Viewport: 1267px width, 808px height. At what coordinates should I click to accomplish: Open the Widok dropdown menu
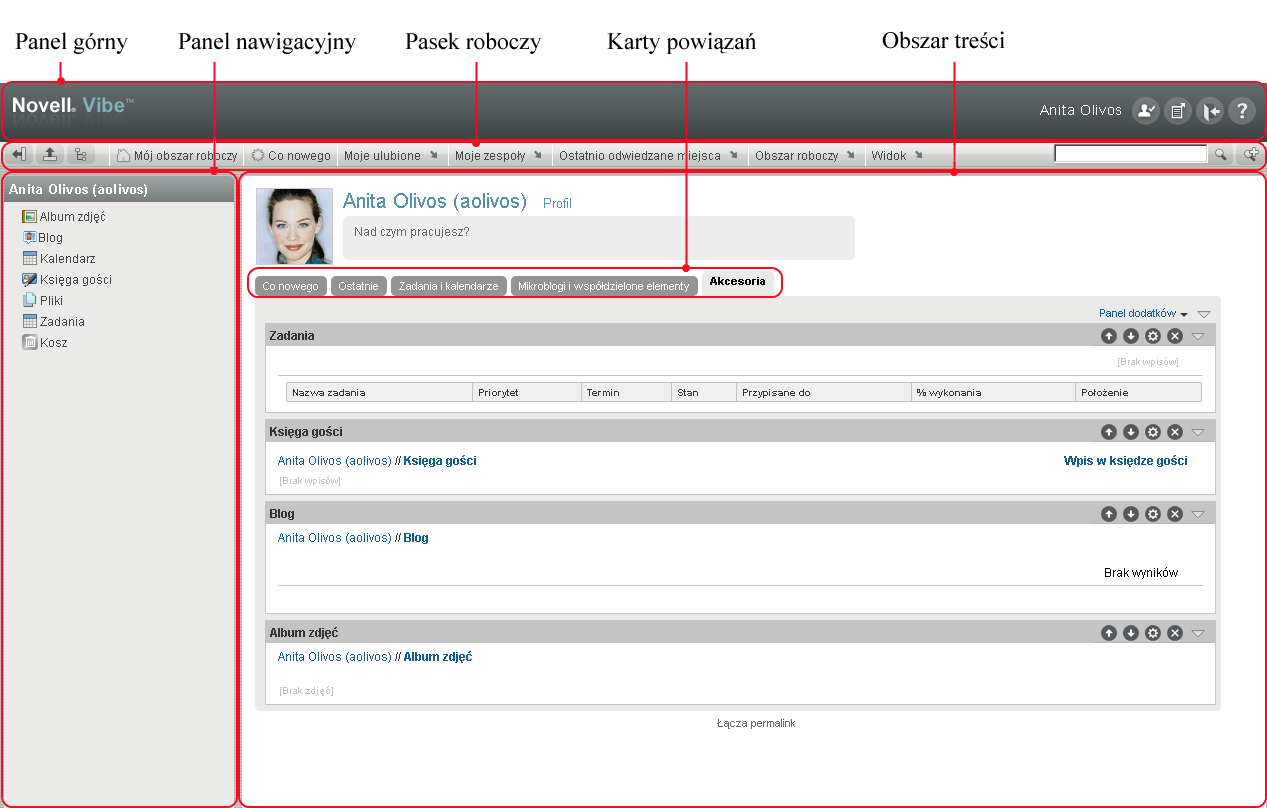coord(897,156)
